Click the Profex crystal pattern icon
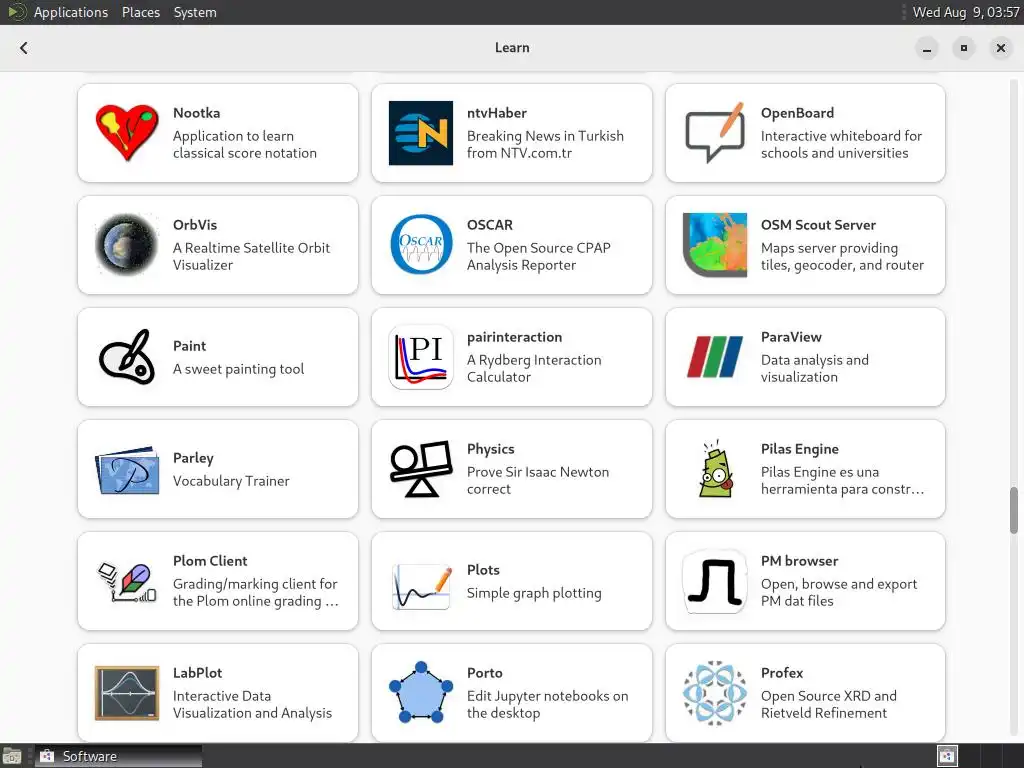Viewport: 1024px width, 768px height. point(714,694)
